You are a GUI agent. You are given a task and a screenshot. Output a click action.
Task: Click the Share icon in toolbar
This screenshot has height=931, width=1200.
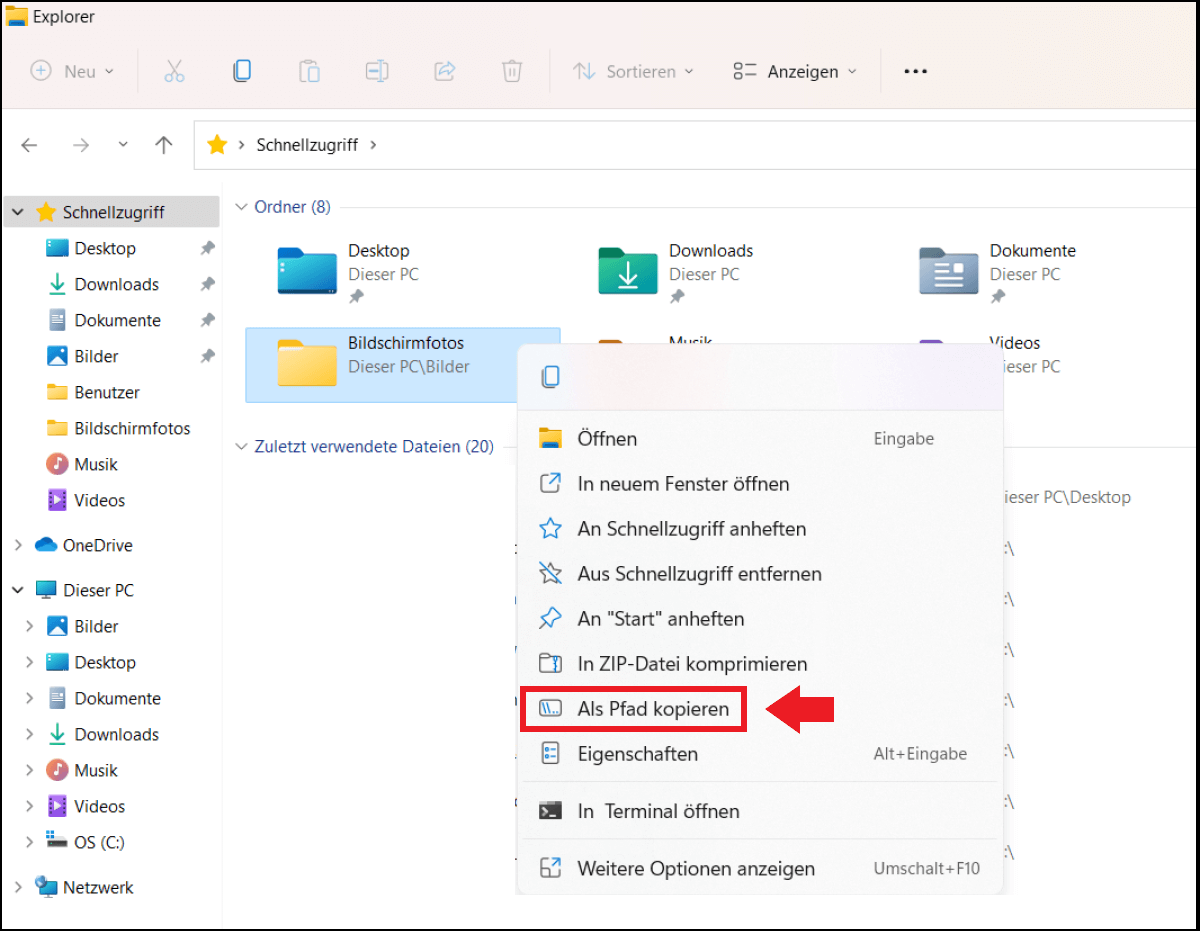444,71
